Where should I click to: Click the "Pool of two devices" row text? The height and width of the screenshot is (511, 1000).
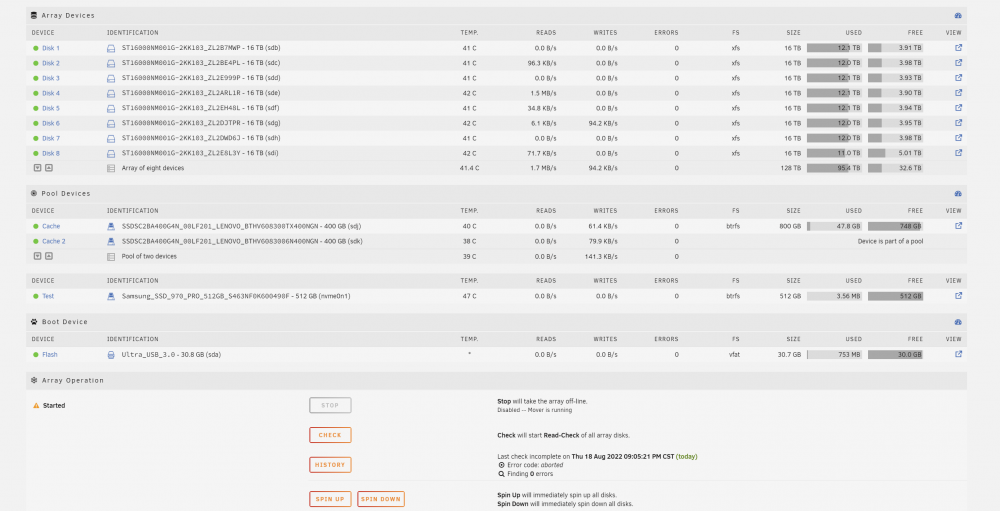point(149,256)
